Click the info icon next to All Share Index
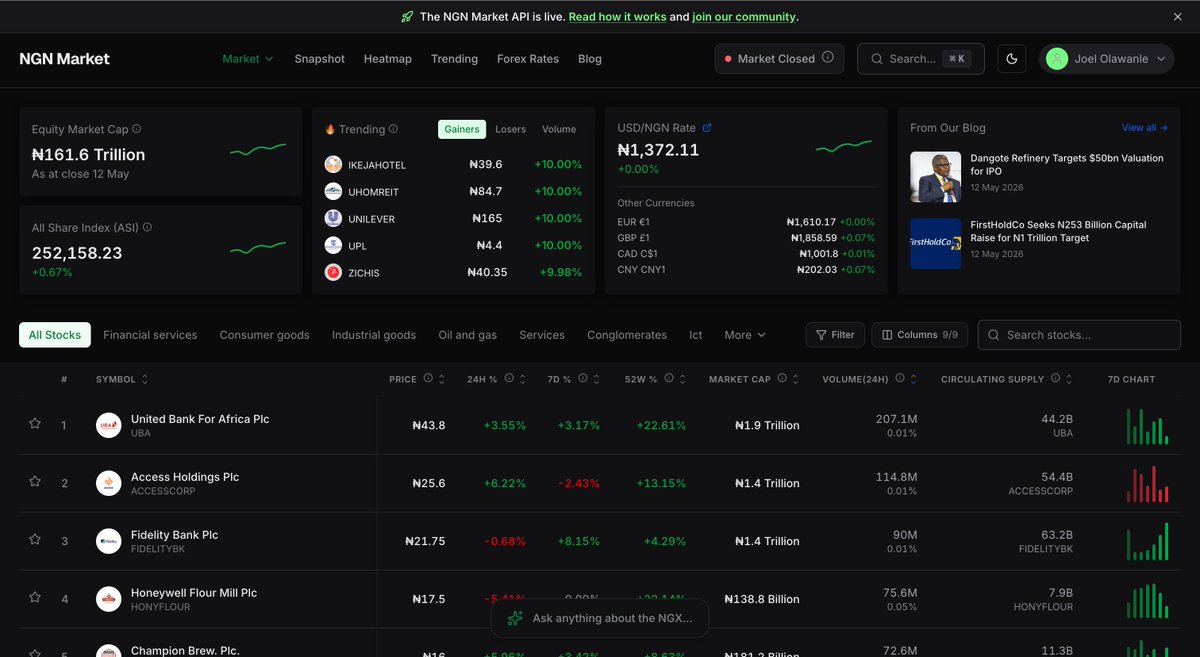Image resolution: width=1200 pixels, height=657 pixels. click(148, 228)
